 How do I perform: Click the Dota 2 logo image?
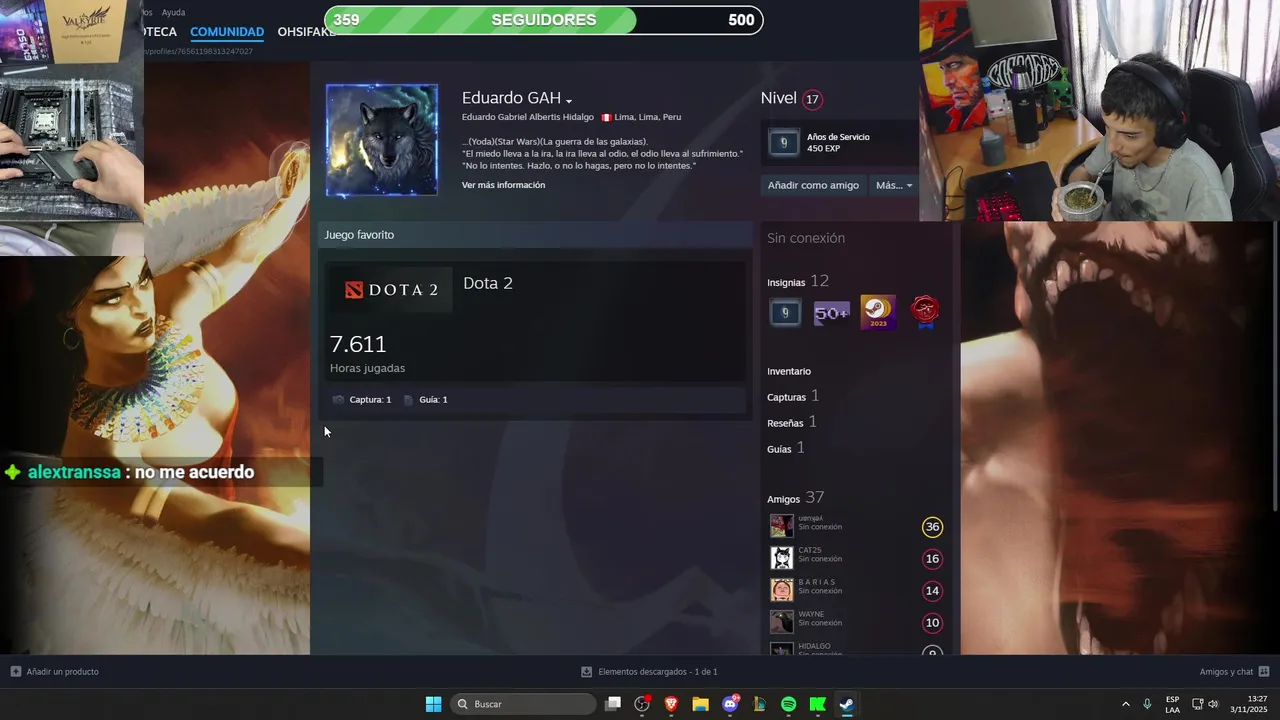[x=391, y=289]
